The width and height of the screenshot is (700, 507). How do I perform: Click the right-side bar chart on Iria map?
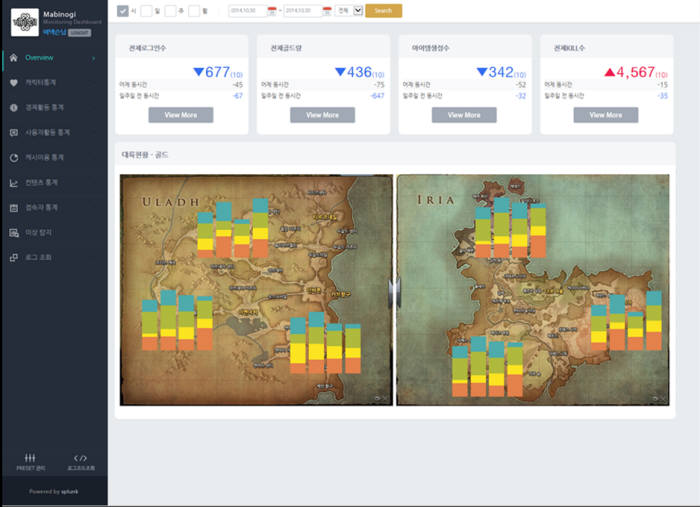(626, 320)
